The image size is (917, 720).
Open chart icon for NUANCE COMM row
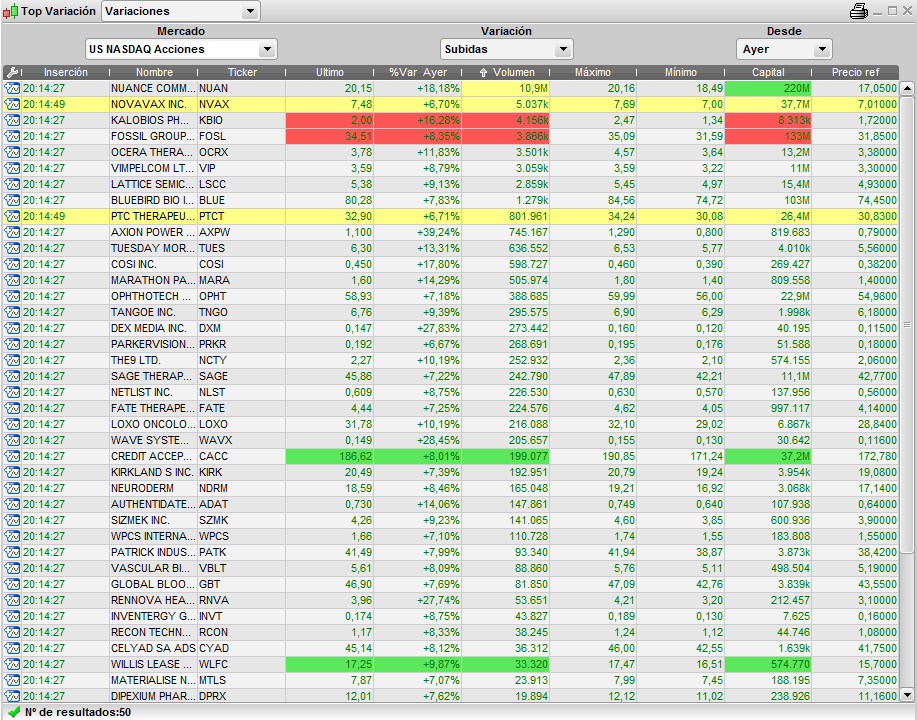(12, 88)
